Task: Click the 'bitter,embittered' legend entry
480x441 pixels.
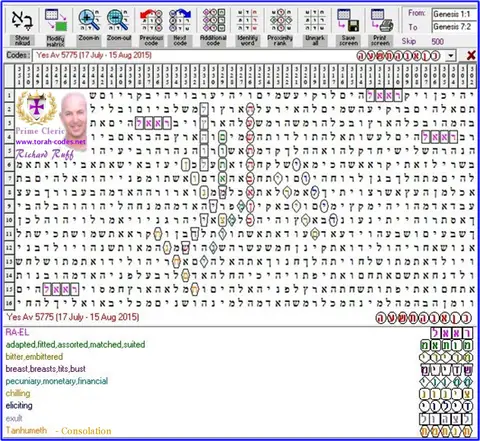Action: [x=34, y=357]
